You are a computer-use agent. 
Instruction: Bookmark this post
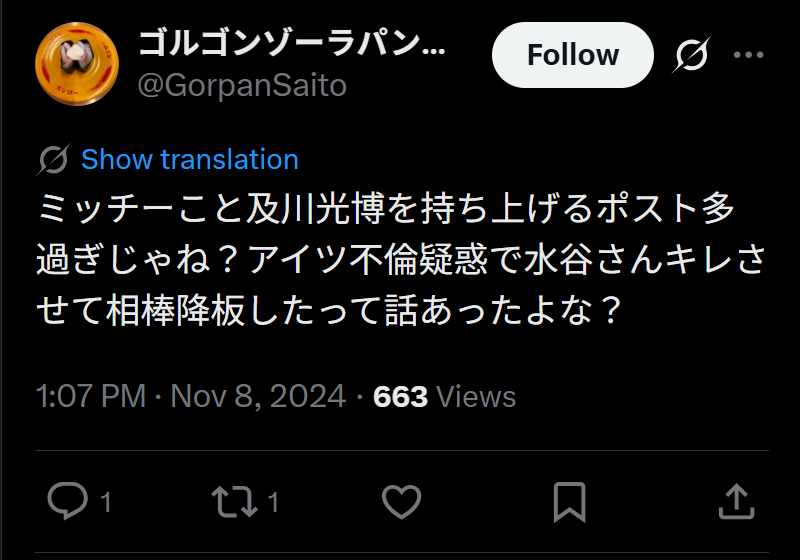(x=569, y=500)
